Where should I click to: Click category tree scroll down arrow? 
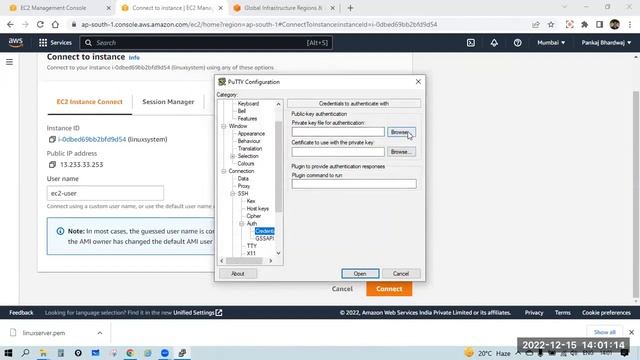coord(278,253)
